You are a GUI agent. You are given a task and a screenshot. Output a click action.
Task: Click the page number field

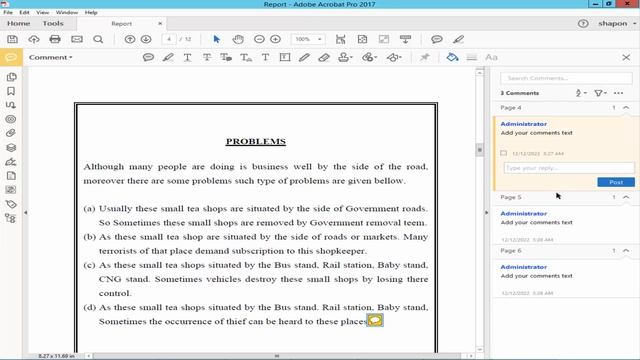point(169,39)
